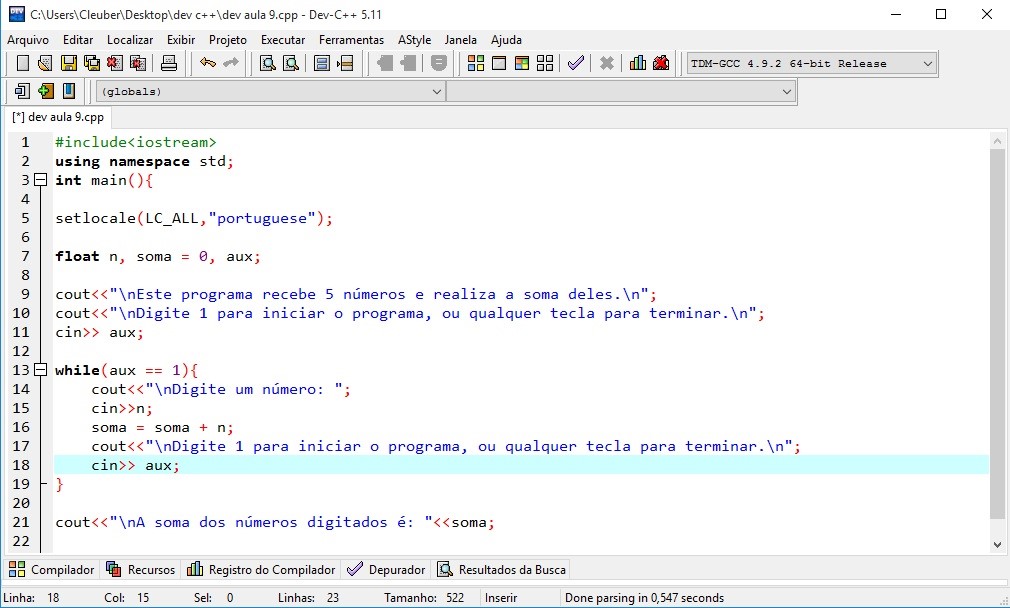This screenshot has height=608, width=1010.
Task: Open the Resultados da Busca tab
Action: (x=502, y=570)
